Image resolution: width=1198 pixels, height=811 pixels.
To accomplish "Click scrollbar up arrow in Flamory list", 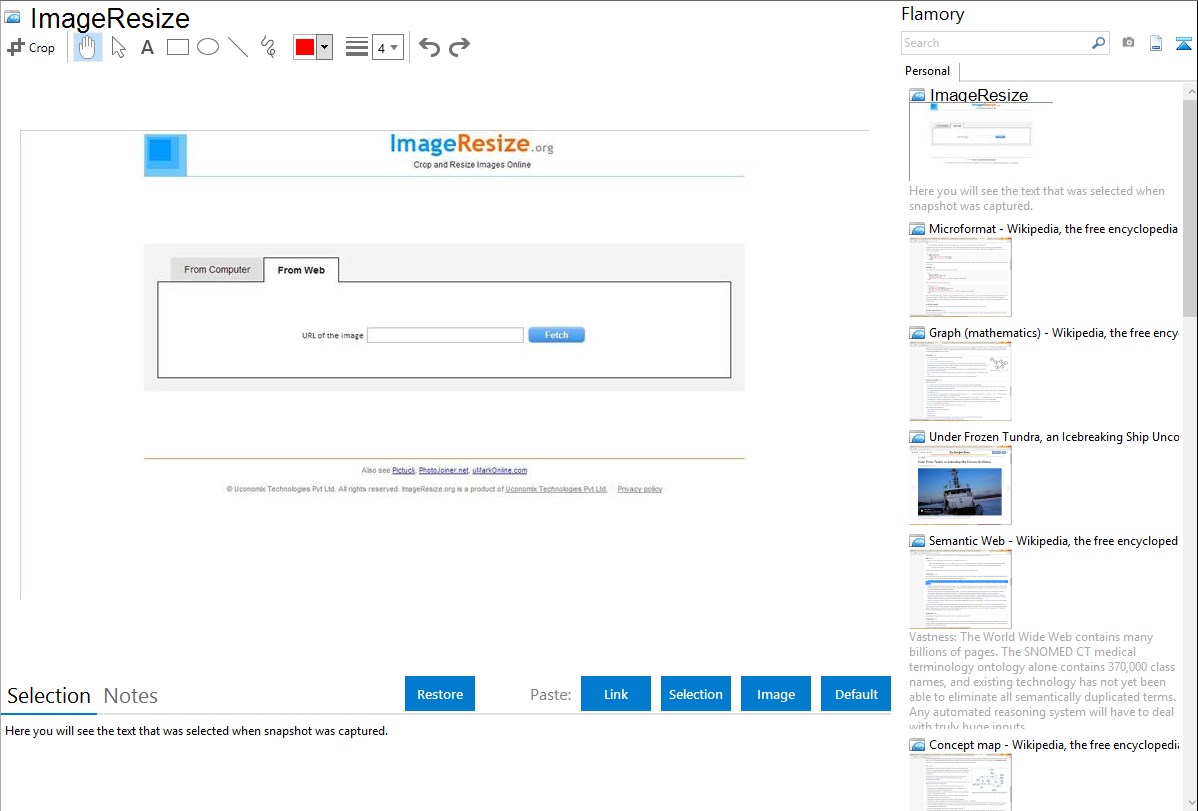I will click(x=1190, y=91).
